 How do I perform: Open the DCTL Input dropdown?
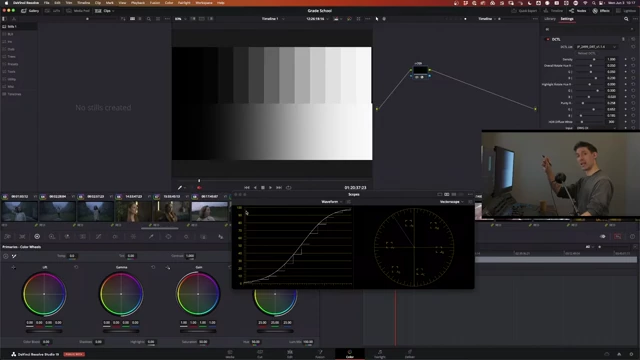[x=596, y=128]
